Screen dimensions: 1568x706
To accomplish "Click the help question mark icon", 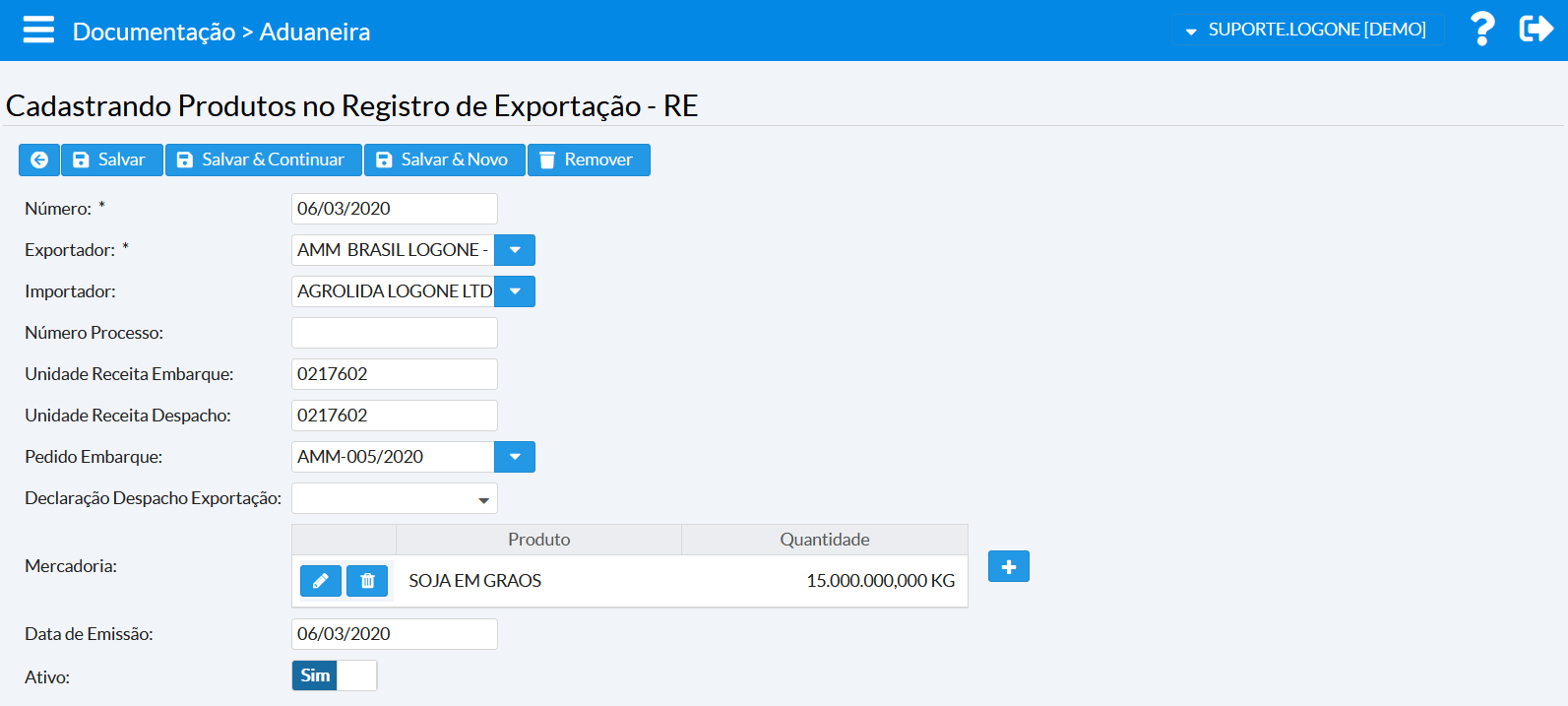I will click(1481, 30).
